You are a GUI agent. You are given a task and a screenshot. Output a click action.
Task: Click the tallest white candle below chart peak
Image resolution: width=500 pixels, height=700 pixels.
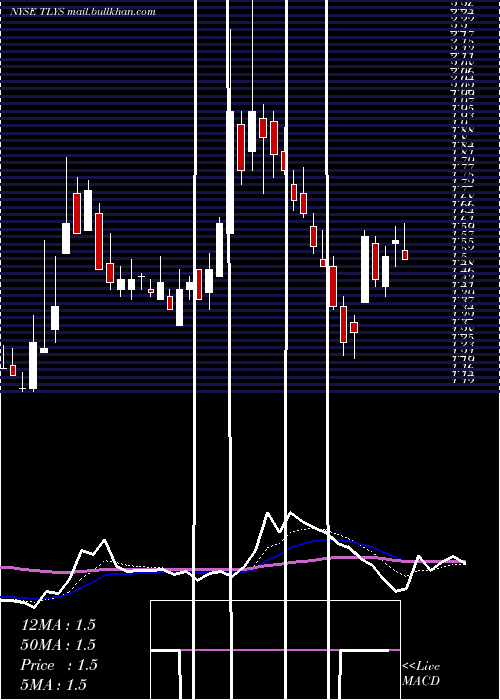230,172
